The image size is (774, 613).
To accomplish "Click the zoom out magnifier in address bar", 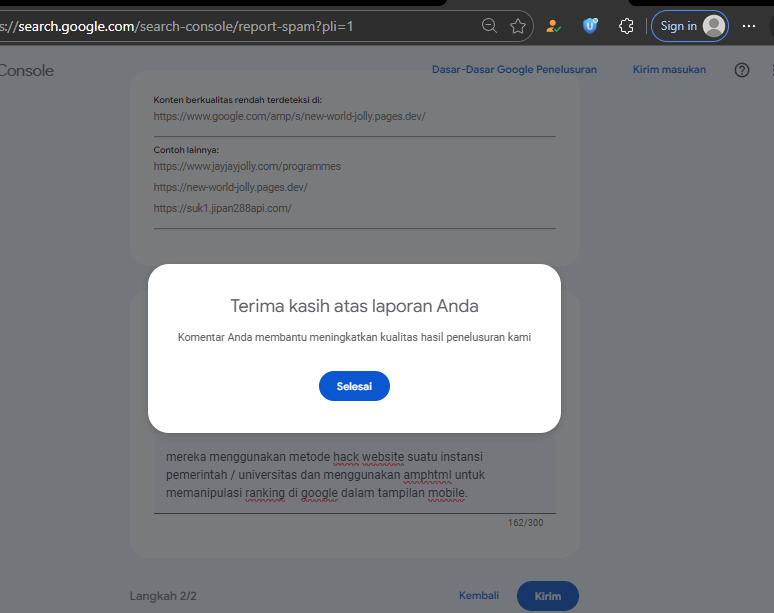I will tap(489, 26).
